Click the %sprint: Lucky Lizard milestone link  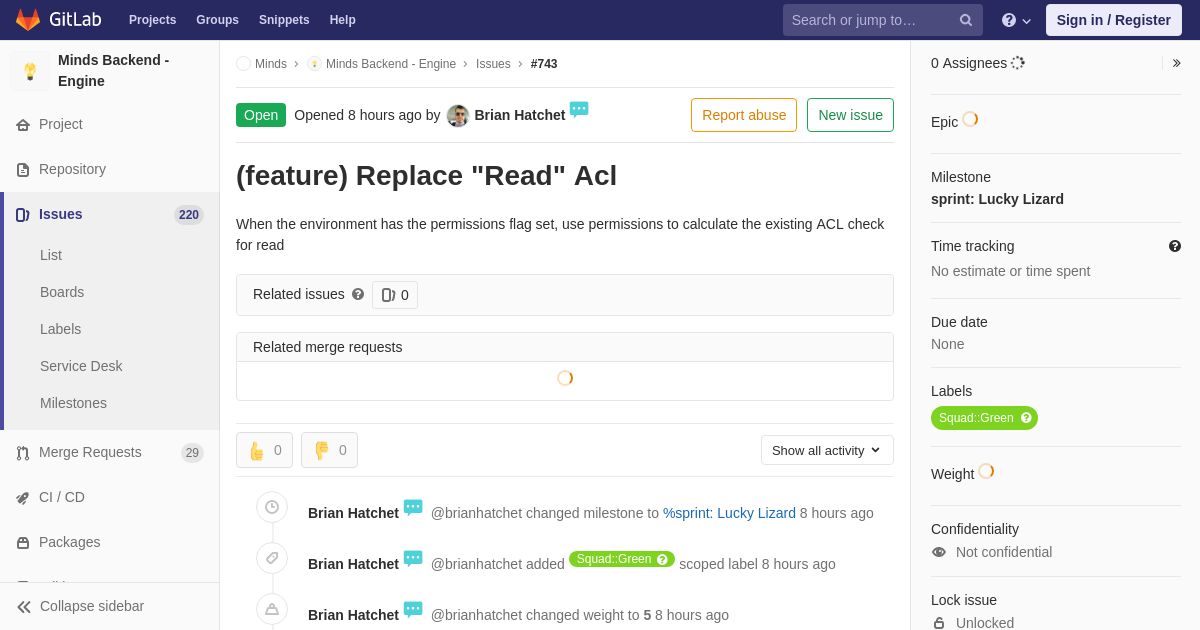729,513
